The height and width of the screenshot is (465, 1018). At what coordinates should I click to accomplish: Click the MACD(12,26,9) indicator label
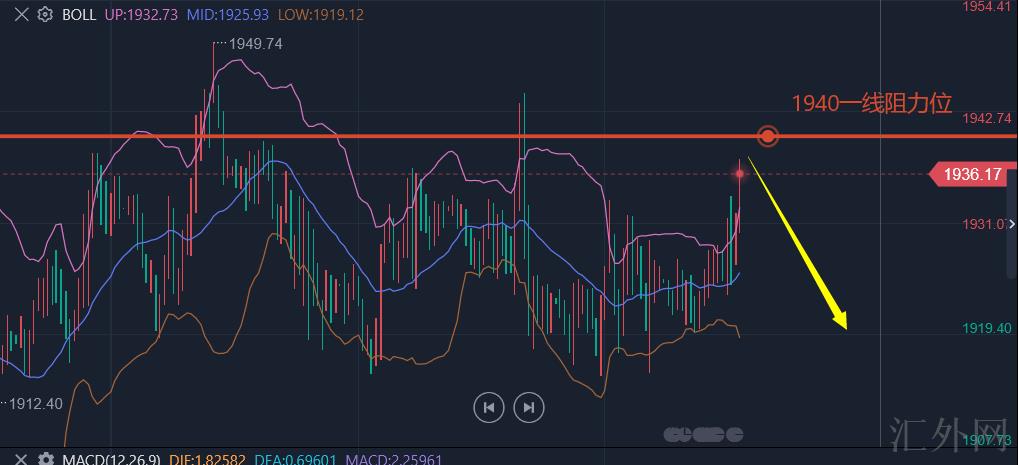click(112, 459)
